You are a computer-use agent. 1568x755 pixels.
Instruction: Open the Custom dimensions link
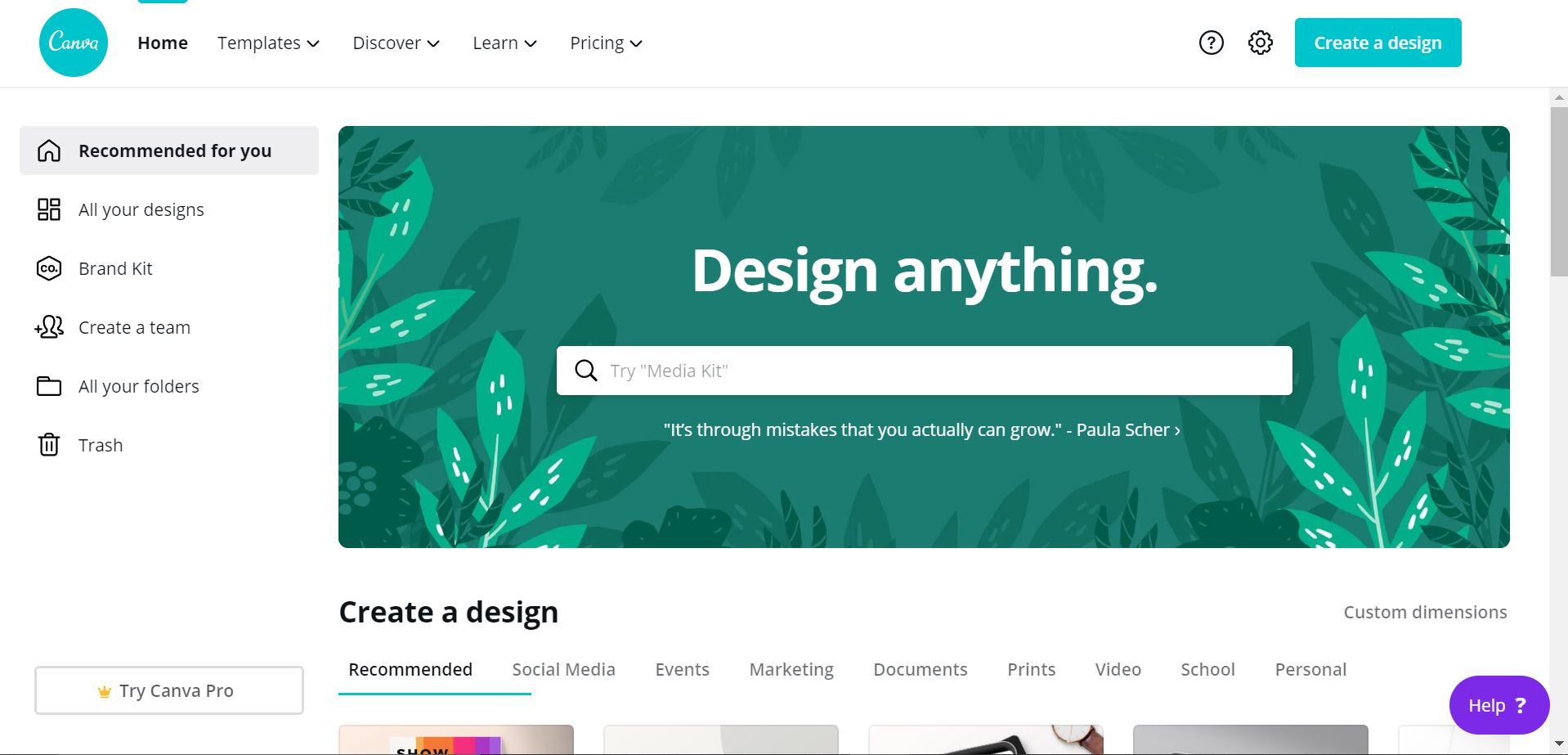point(1425,612)
